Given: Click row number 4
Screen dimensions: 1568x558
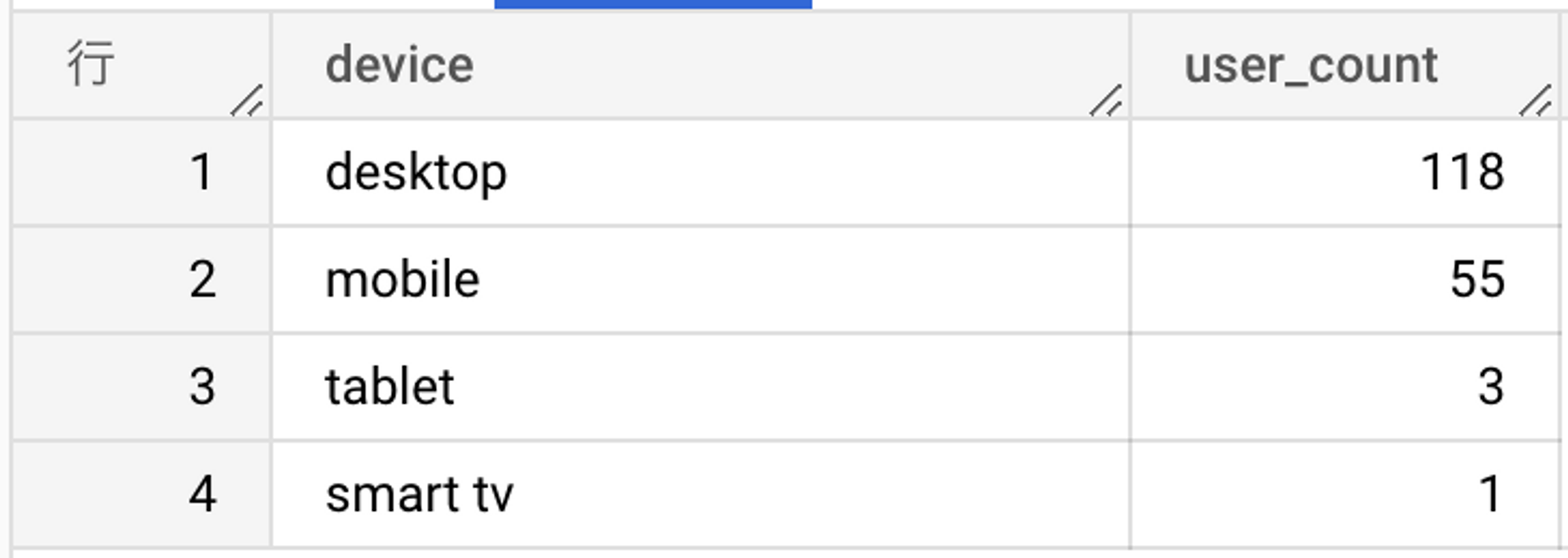Looking at the screenshot, I should (202, 494).
